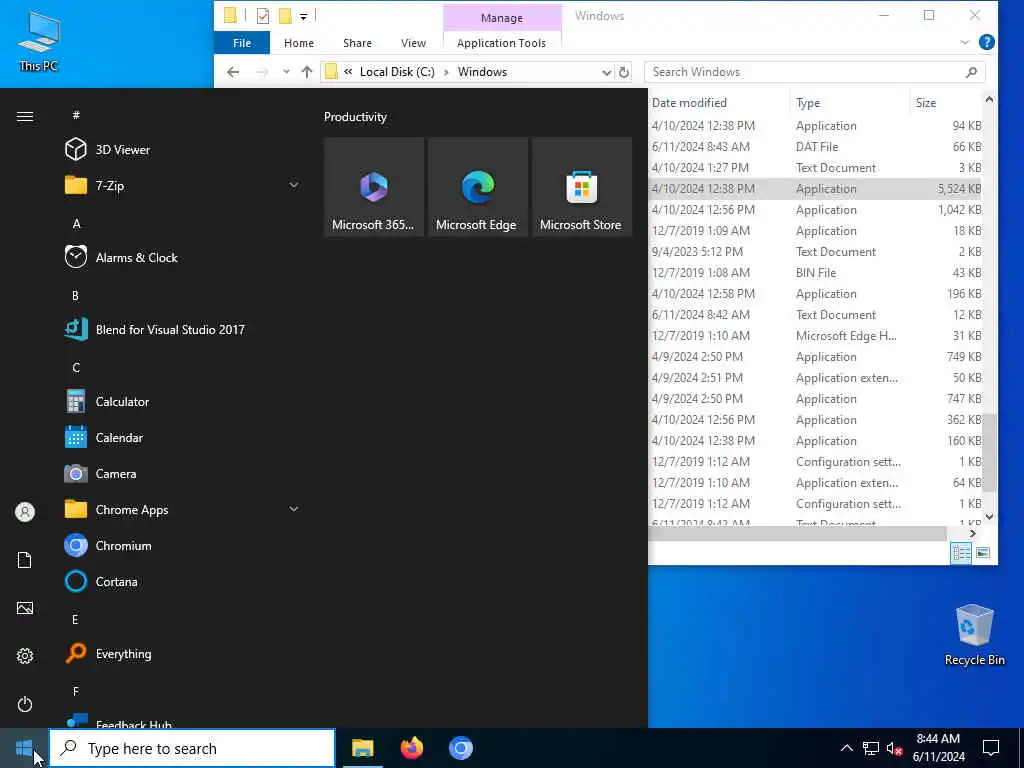Open the address bar history dropdown
Image resolution: width=1024 pixels, height=768 pixels.
point(607,72)
